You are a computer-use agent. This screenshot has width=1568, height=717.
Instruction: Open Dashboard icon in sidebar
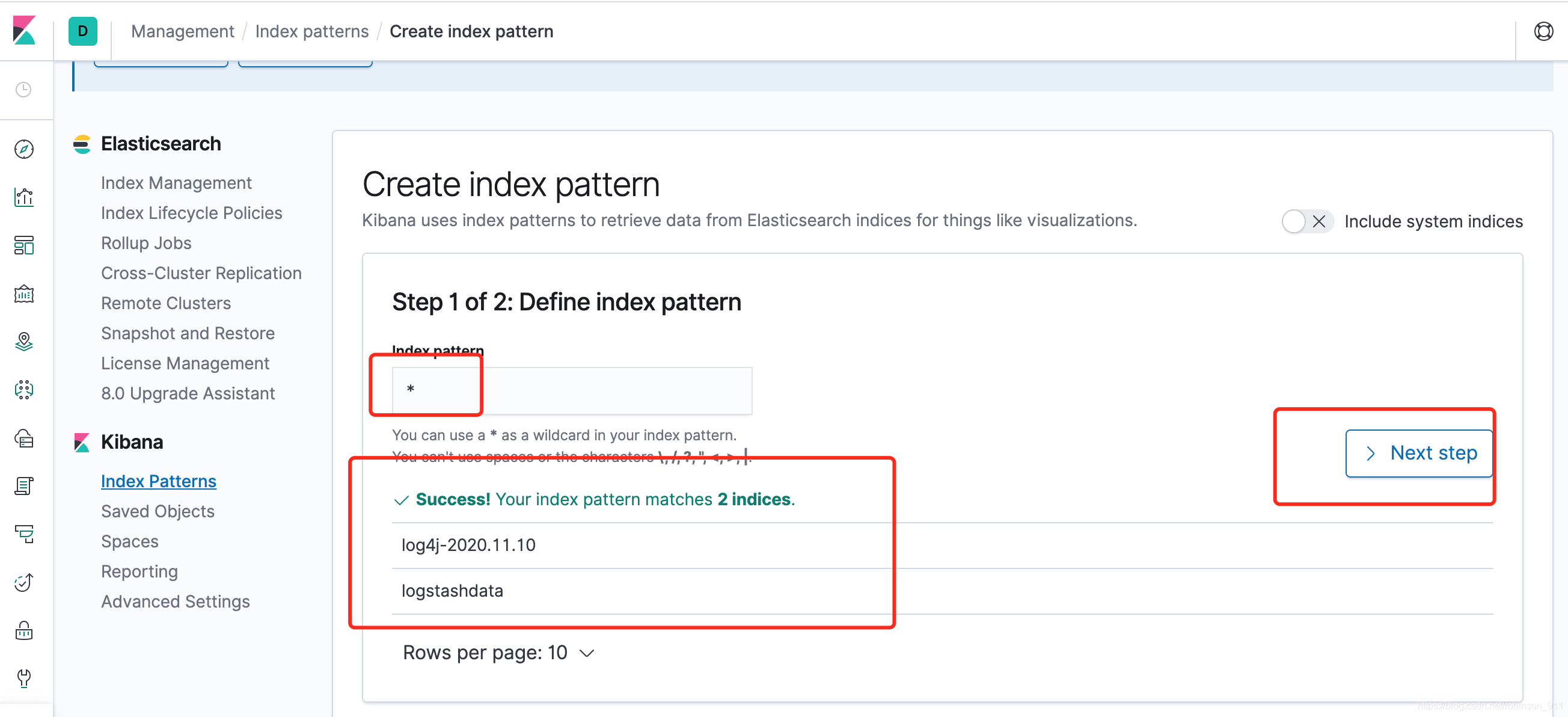coord(23,245)
